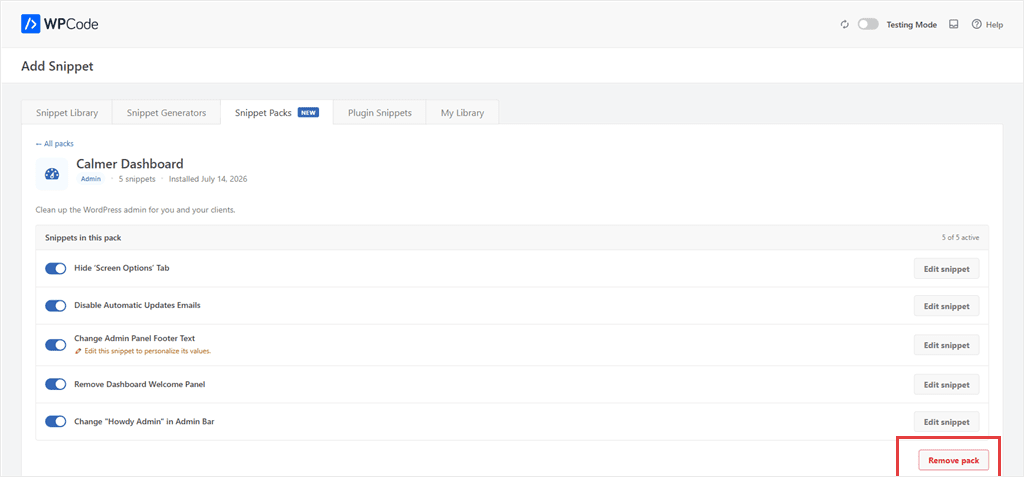This screenshot has height=477, width=1024.
Task: Click the pack description about cleaning up admin
Action: pos(135,210)
